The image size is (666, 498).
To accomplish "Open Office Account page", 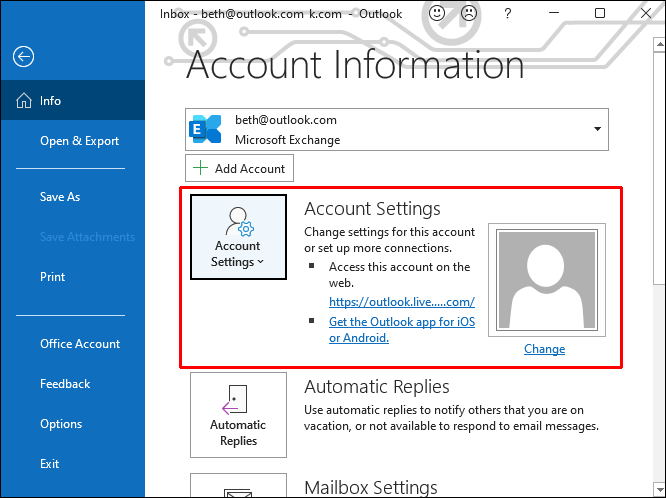I will 80,344.
